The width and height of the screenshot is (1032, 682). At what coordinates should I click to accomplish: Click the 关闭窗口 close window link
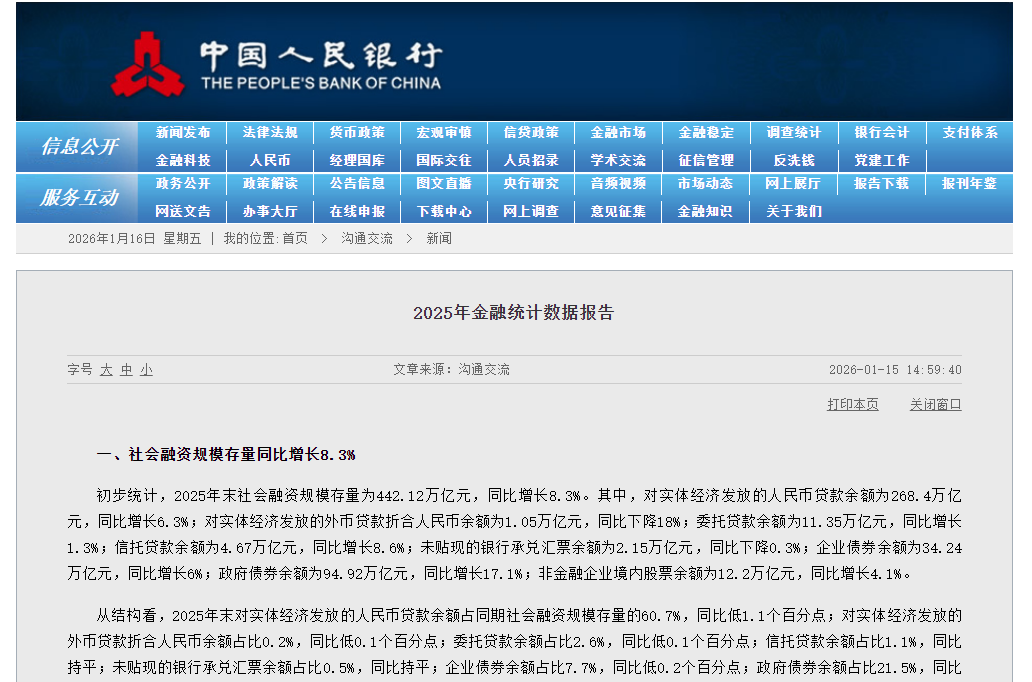(935, 405)
